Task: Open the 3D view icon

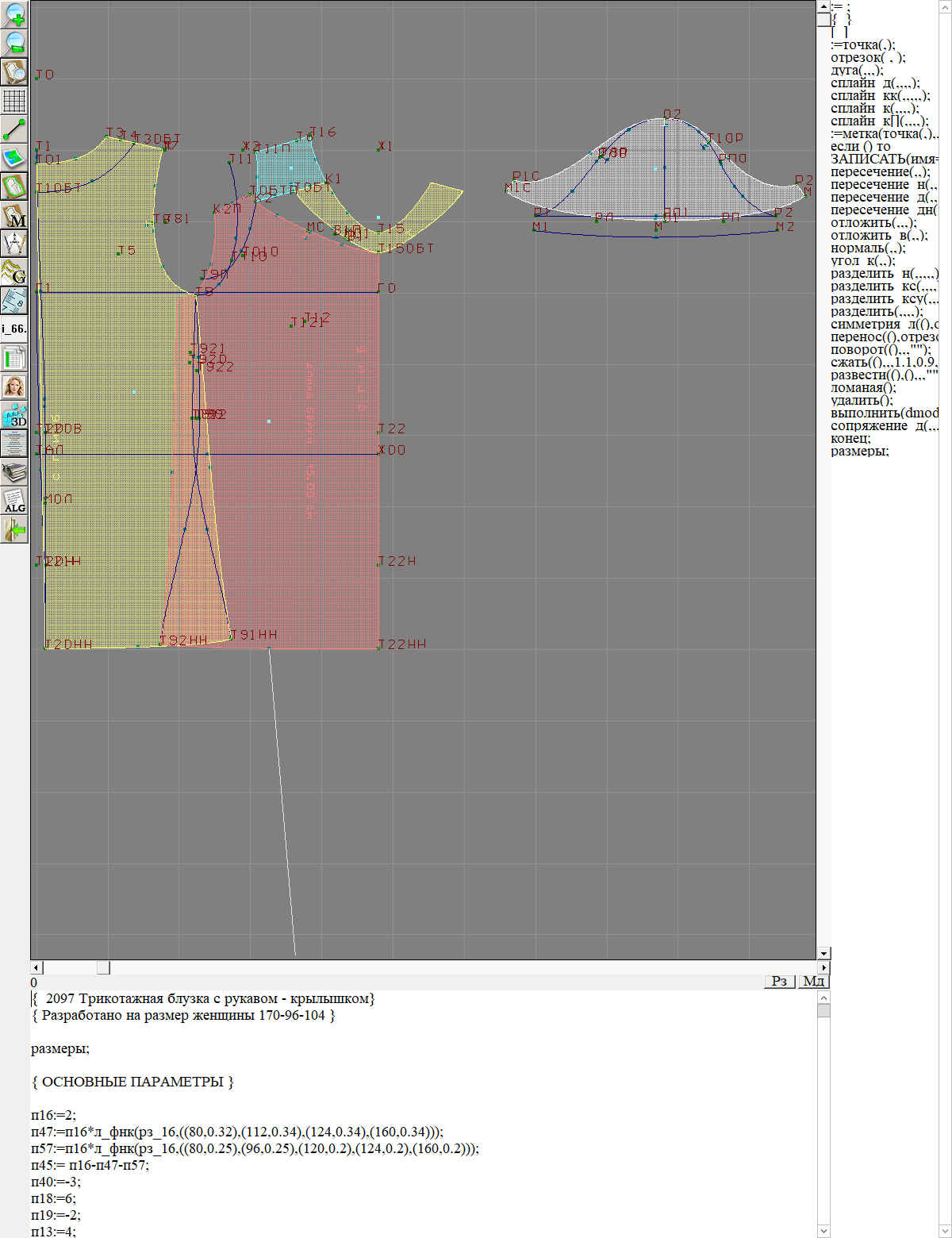Action: (14, 415)
